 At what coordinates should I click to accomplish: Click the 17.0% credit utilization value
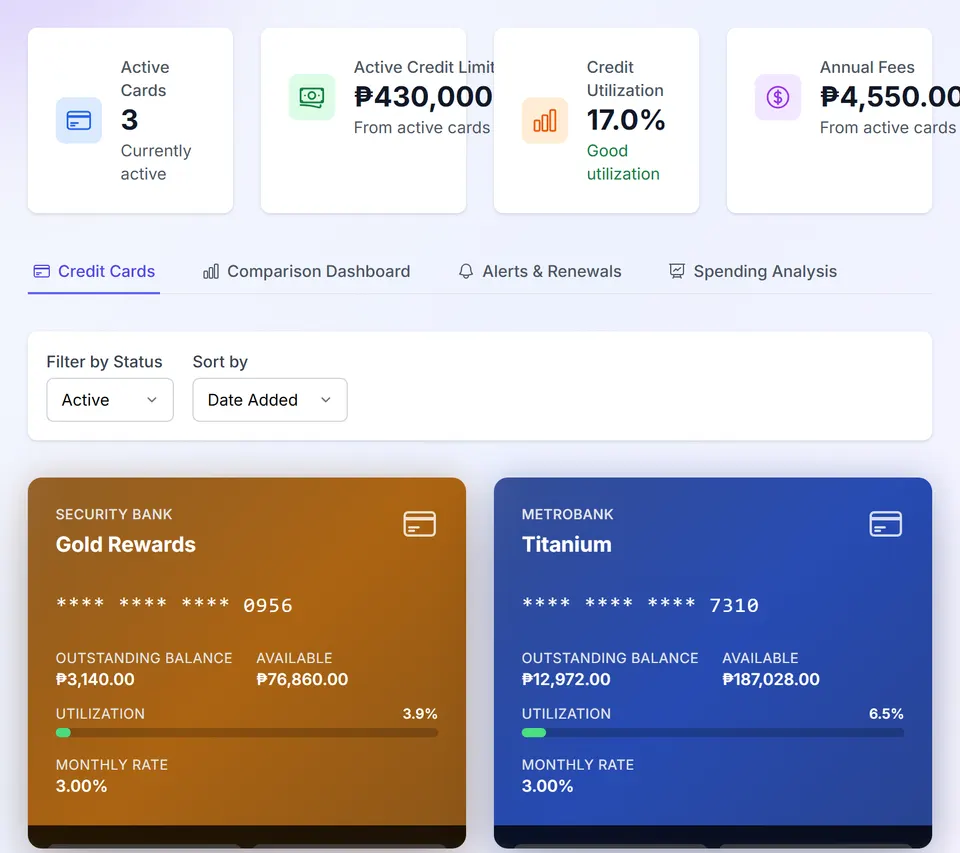[x=626, y=120]
